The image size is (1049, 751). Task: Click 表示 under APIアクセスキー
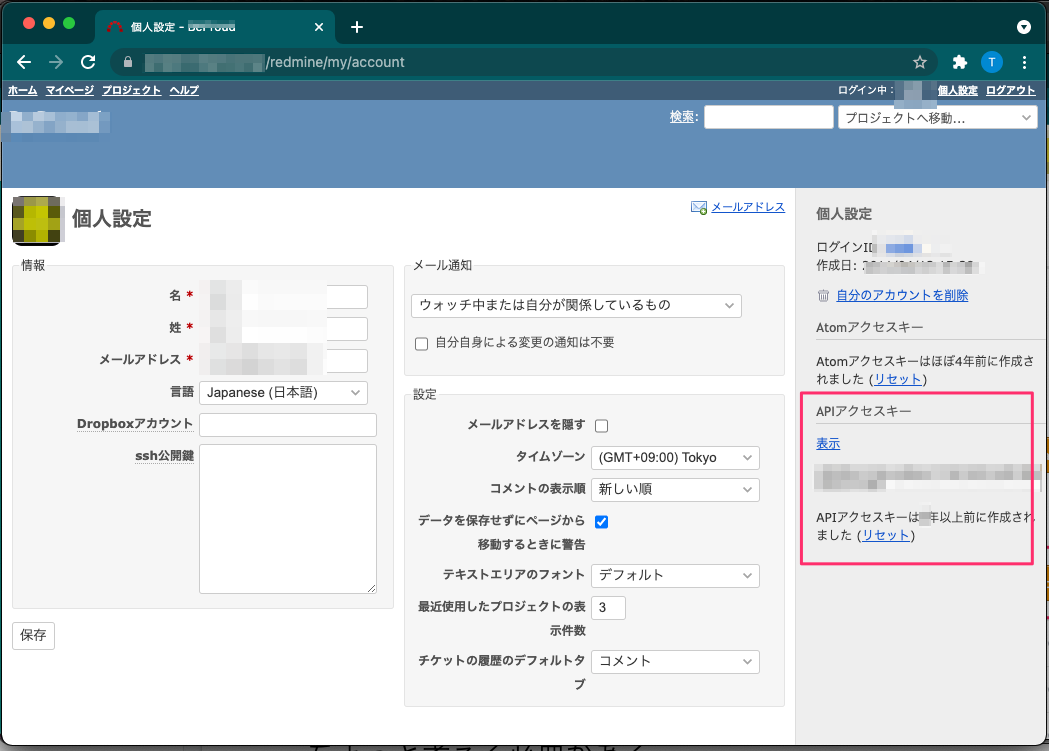pyautogui.click(x=827, y=443)
